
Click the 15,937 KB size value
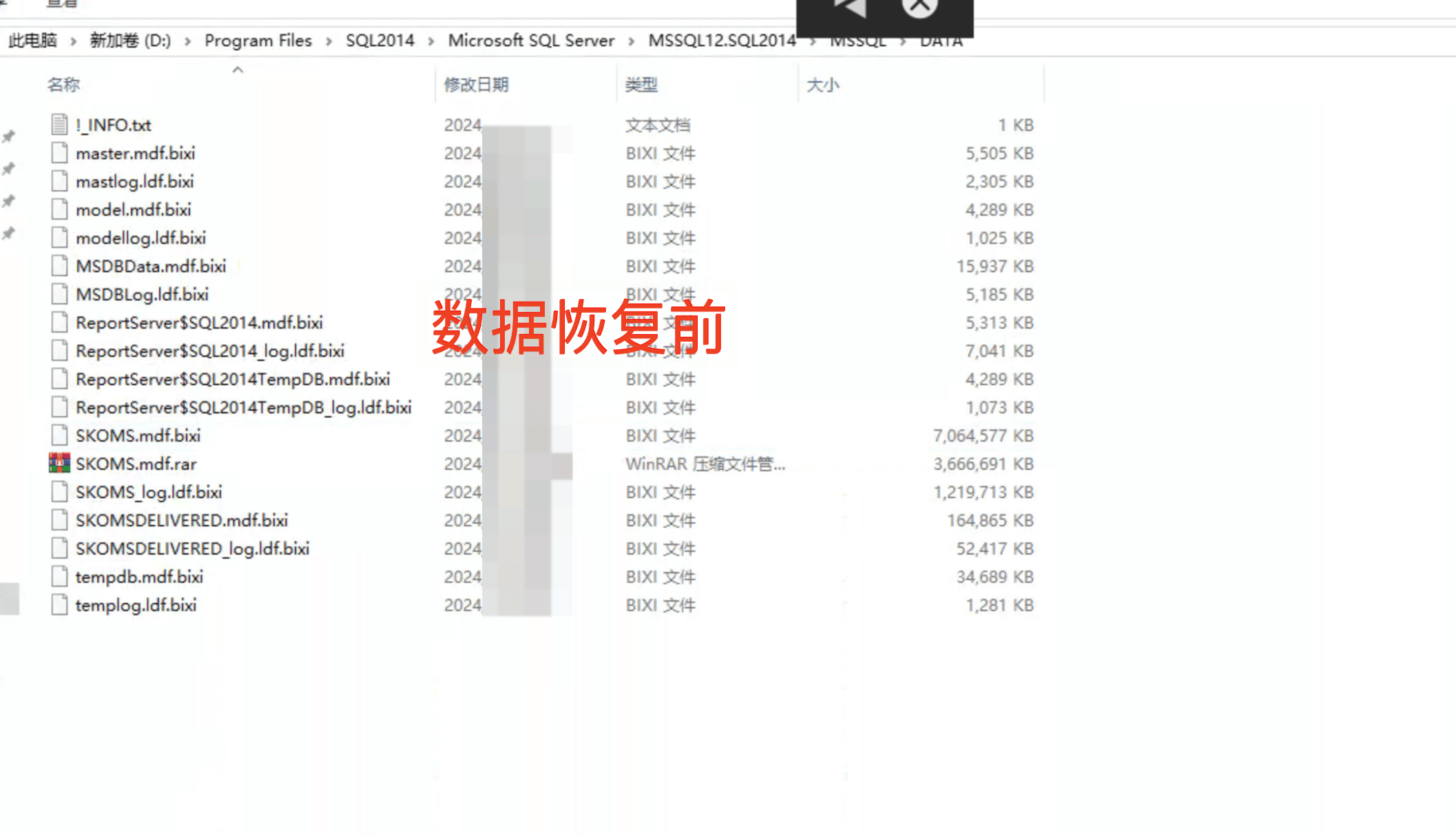(995, 266)
